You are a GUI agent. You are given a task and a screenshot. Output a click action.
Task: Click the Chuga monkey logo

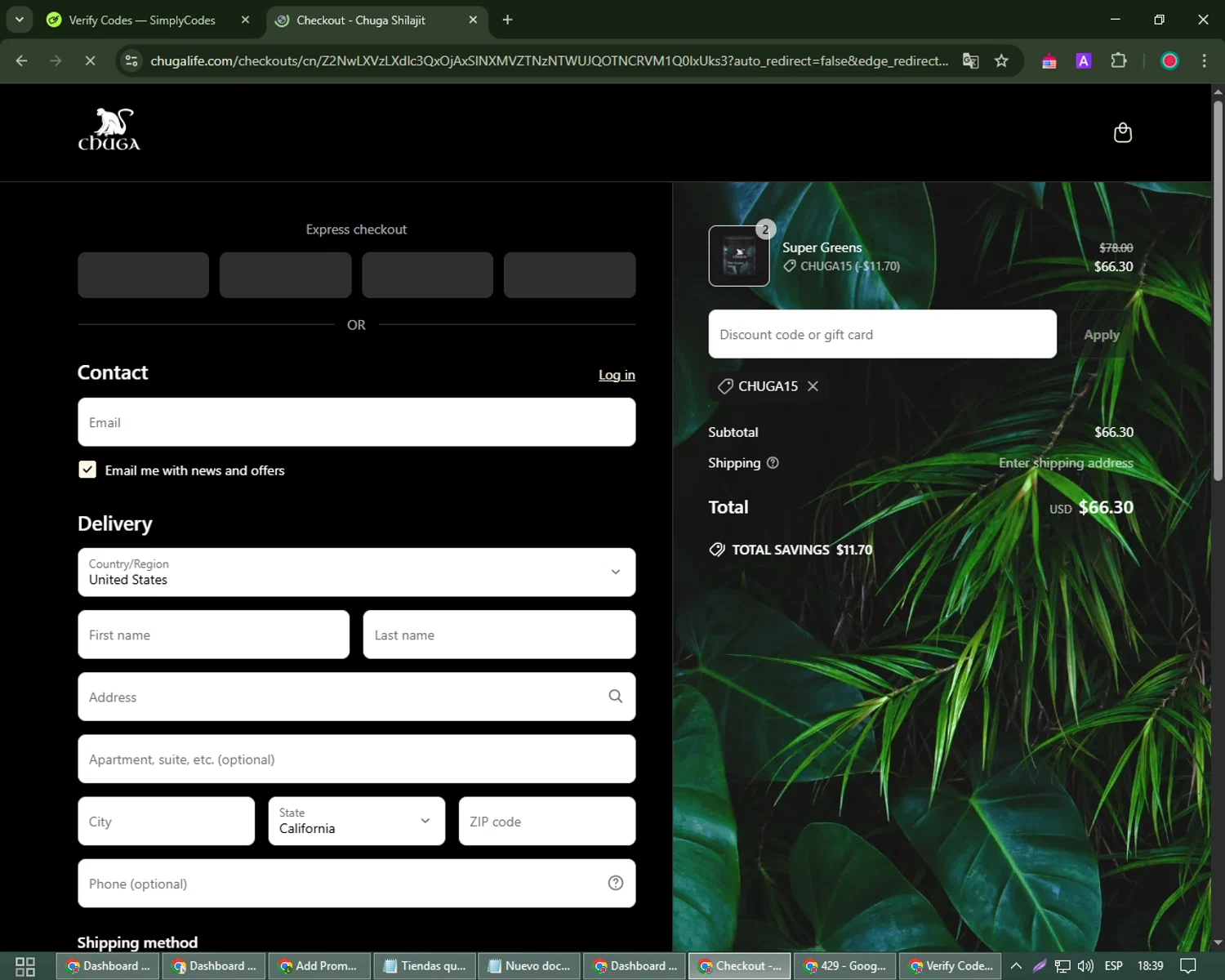(x=109, y=129)
